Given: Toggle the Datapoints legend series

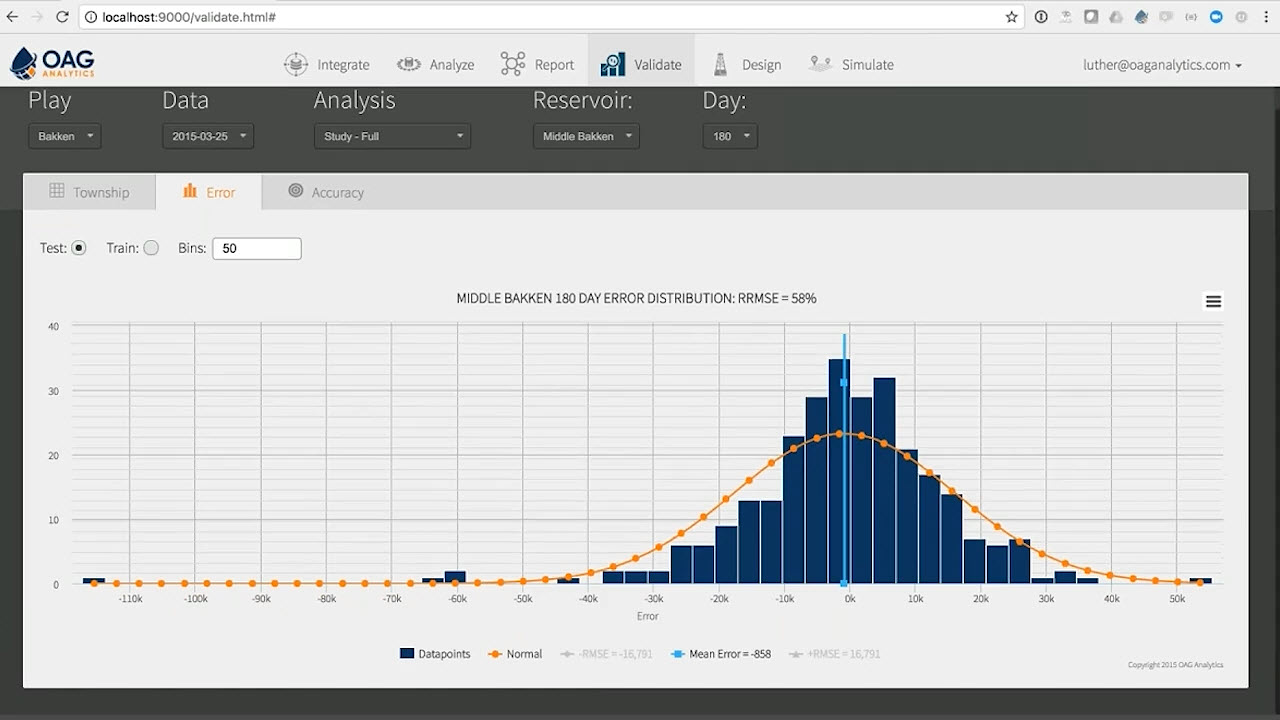Looking at the screenshot, I should (435, 654).
